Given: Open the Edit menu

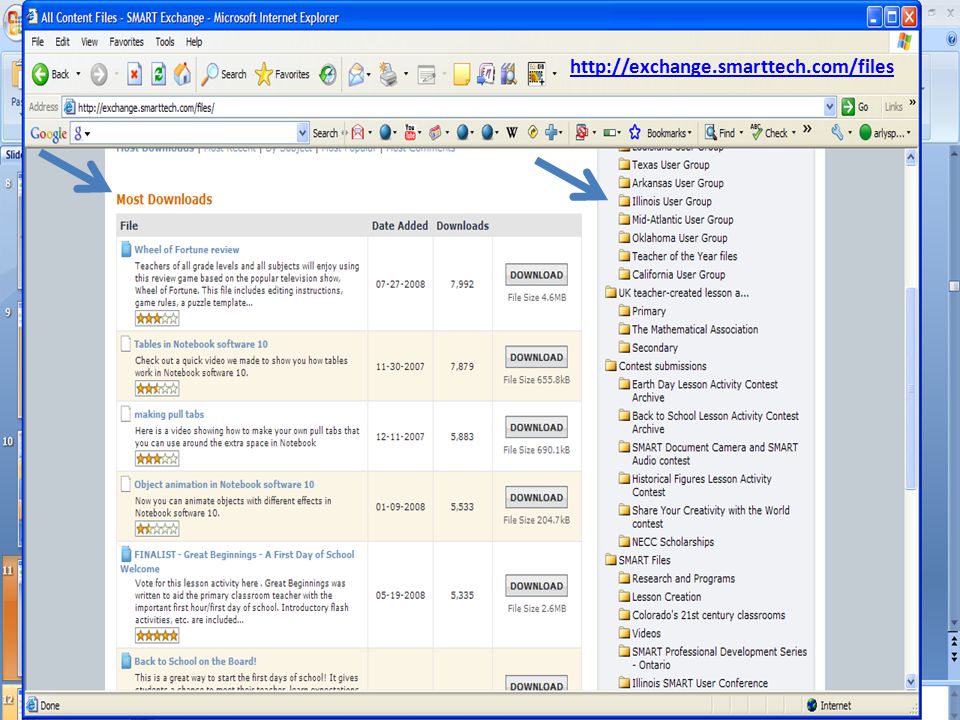Looking at the screenshot, I should (x=62, y=42).
